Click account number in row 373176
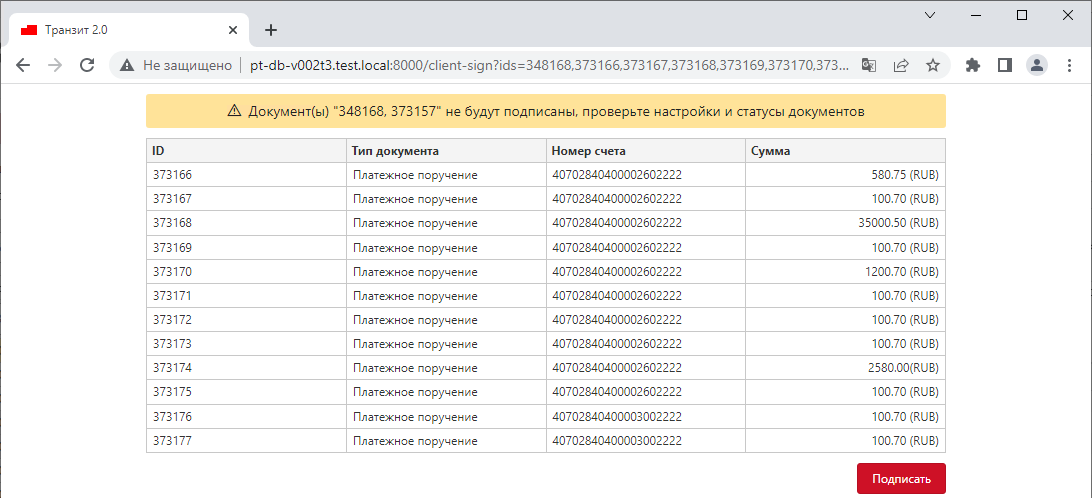Image resolution: width=1092 pixels, height=498 pixels. tap(646, 417)
